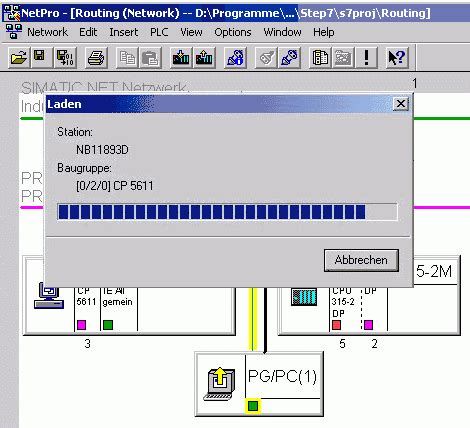
Task: Click the grayed plug connection icon
Action: (266, 58)
